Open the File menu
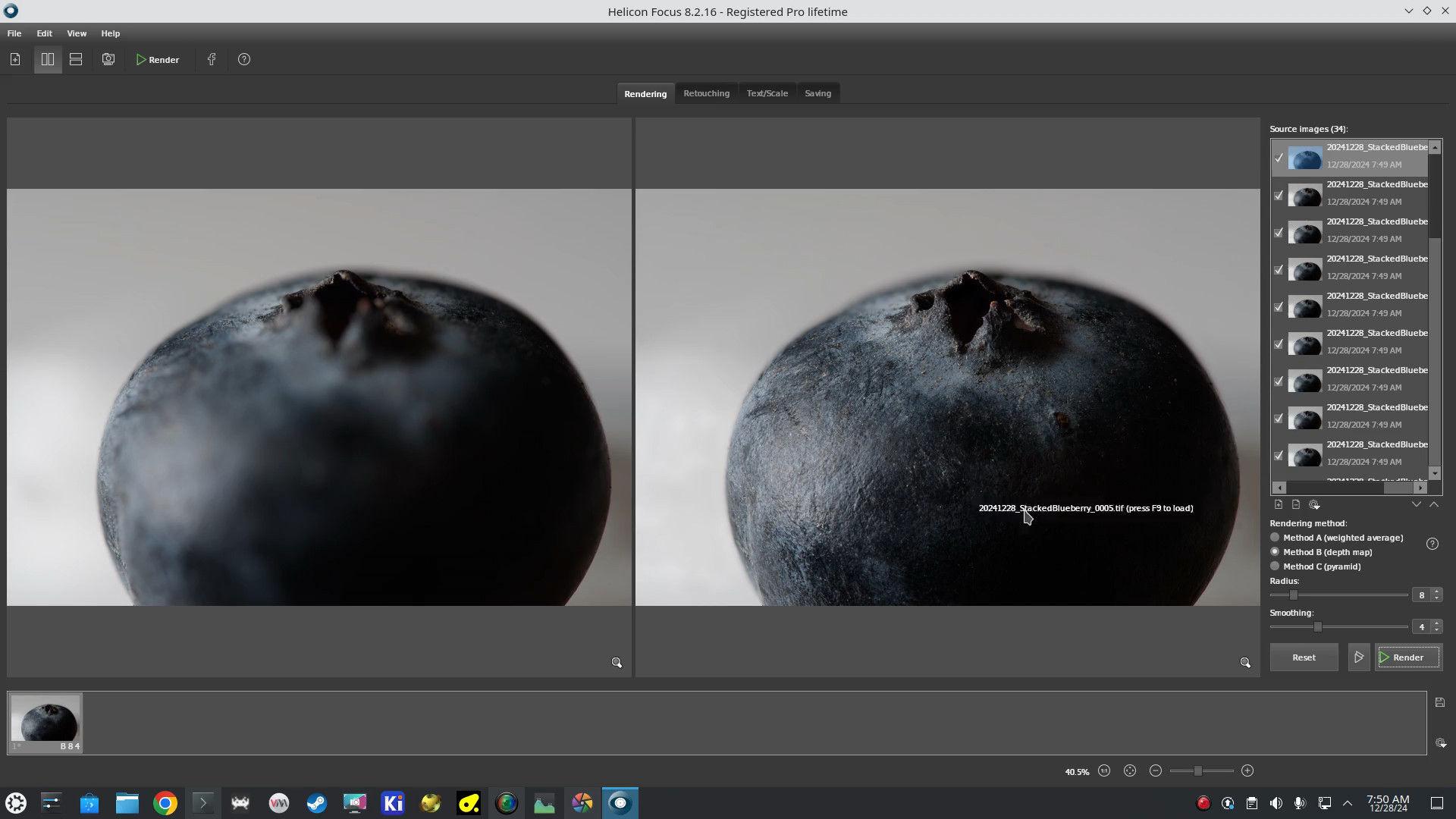The image size is (1456, 819). [x=14, y=33]
